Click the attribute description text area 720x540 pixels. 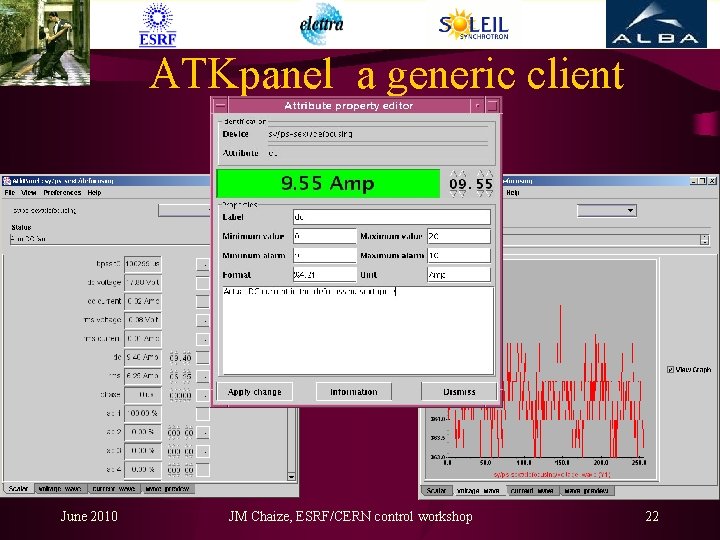point(358,331)
